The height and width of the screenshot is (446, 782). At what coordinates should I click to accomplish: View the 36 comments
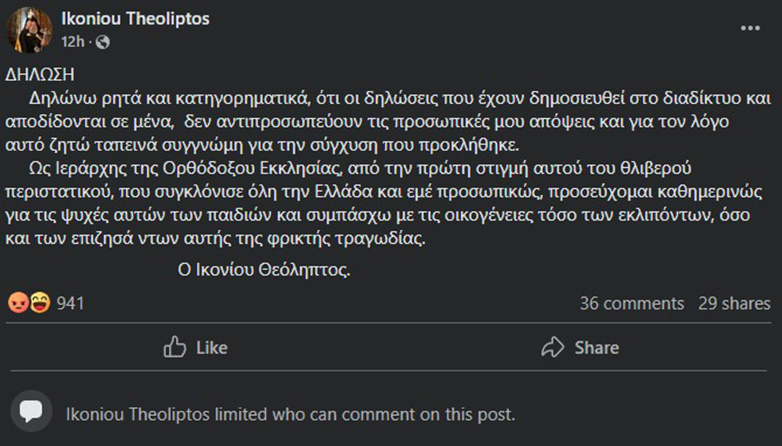pyautogui.click(x=631, y=303)
